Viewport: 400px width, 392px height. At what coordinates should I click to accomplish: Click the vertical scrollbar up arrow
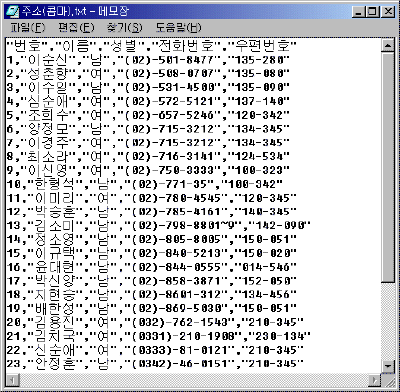pos(388,46)
